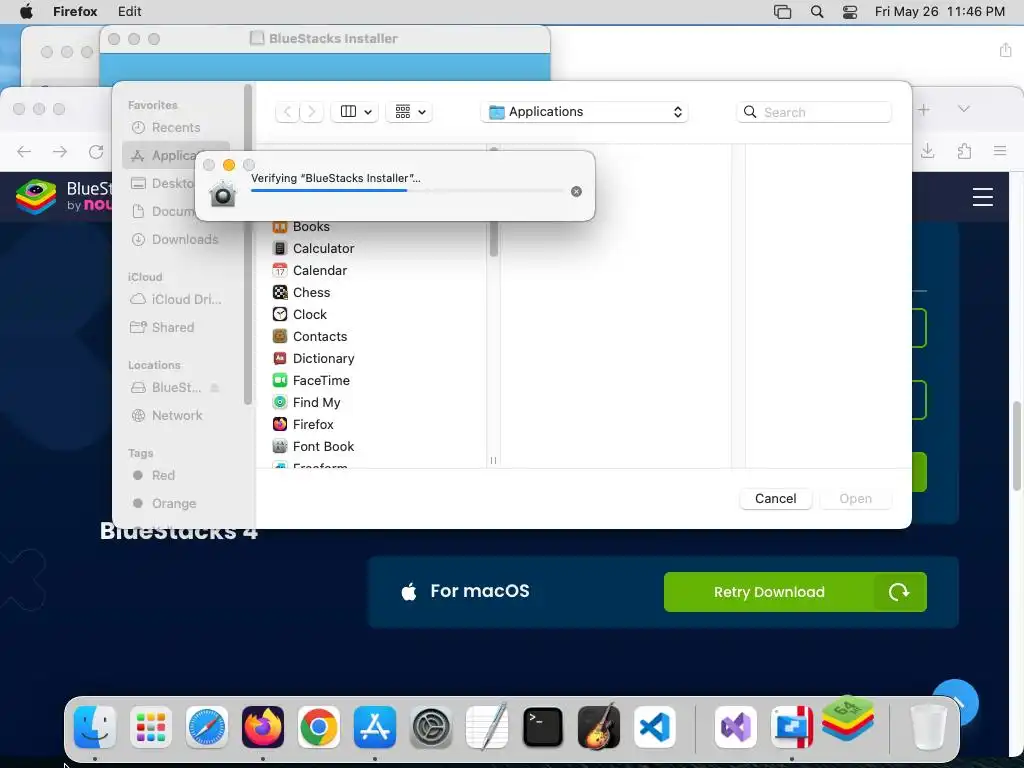Select Recents in the sidebar
The width and height of the screenshot is (1024, 768).
pos(176,127)
